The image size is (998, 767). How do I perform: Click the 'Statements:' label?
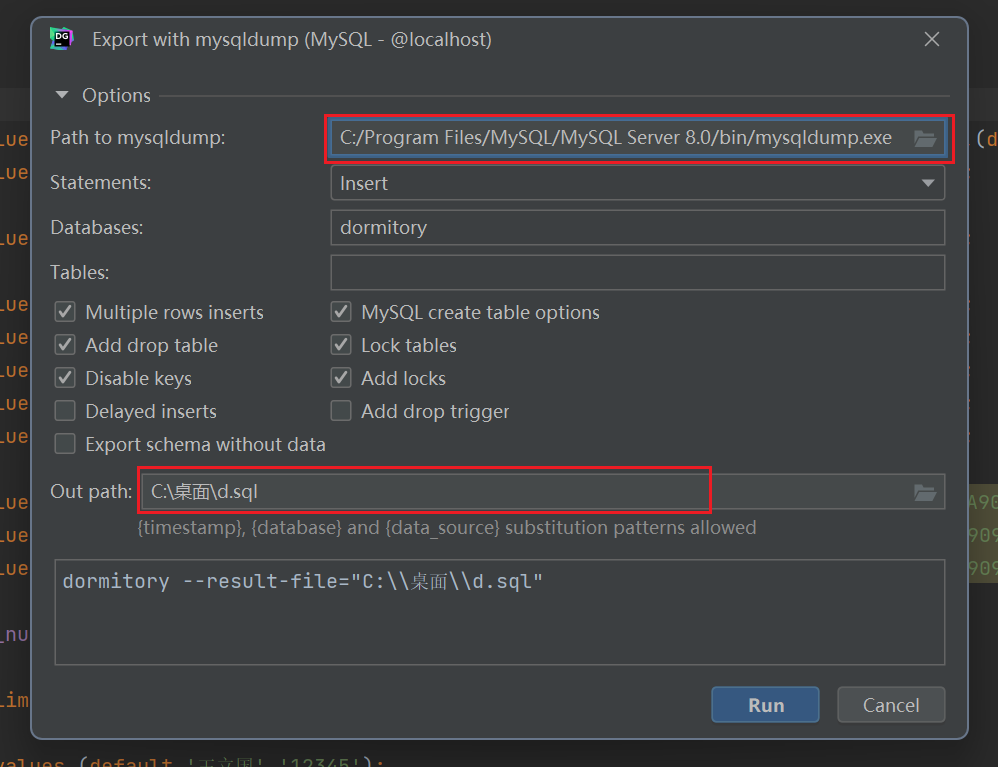click(101, 183)
